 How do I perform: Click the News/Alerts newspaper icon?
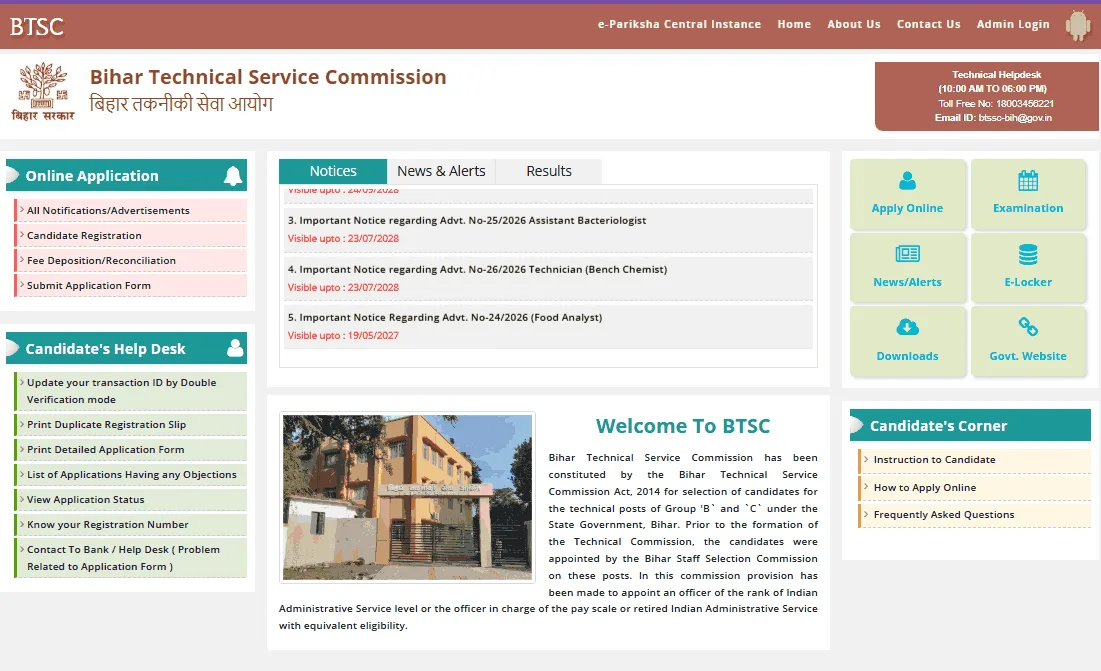(x=907, y=253)
